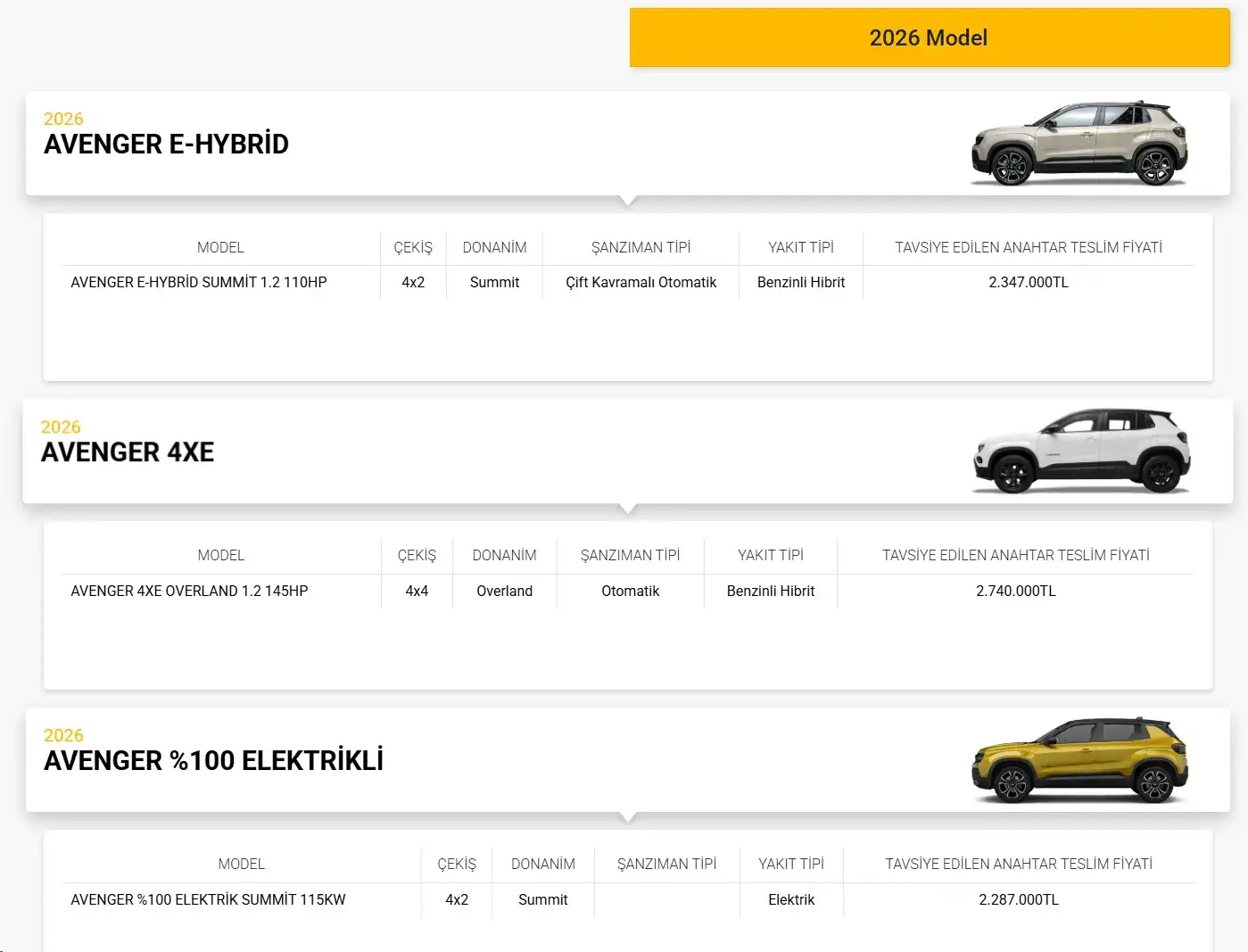Image resolution: width=1248 pixels, height=952 pixels.
Task: Open the beige Avenger E-Hybrid car image
Action: pyautogui.click(x=1079, y=143)
